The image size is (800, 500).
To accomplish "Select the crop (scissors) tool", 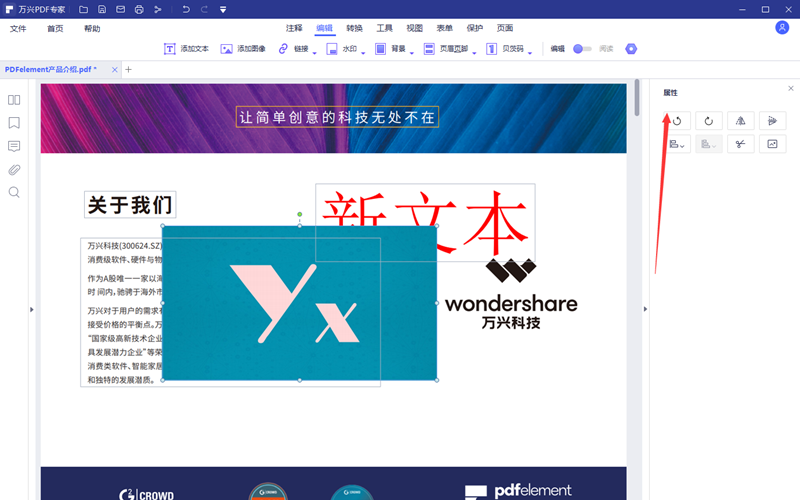I will pos(741,144).
